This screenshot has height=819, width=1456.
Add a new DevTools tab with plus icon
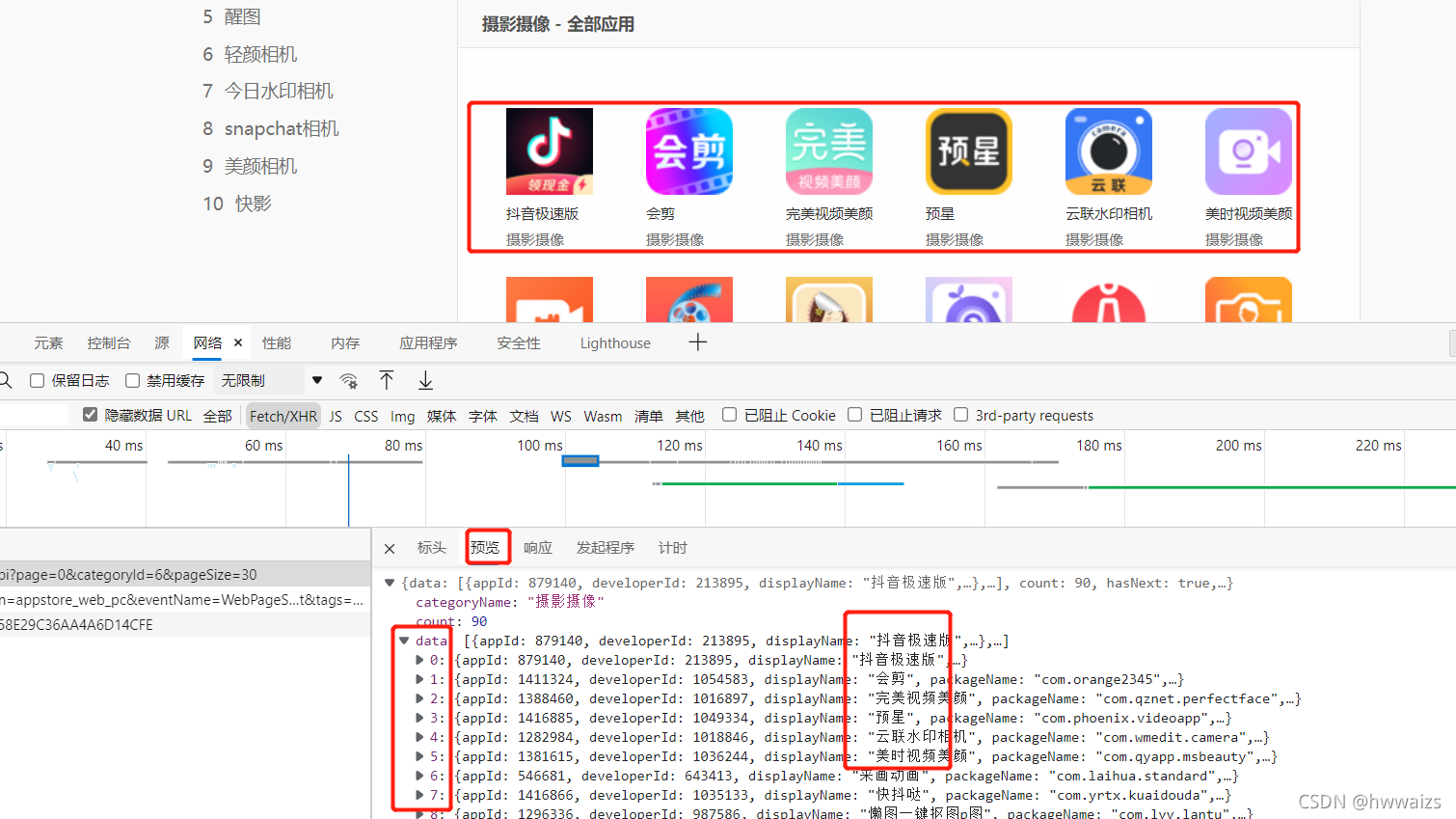tap(698, 342)
